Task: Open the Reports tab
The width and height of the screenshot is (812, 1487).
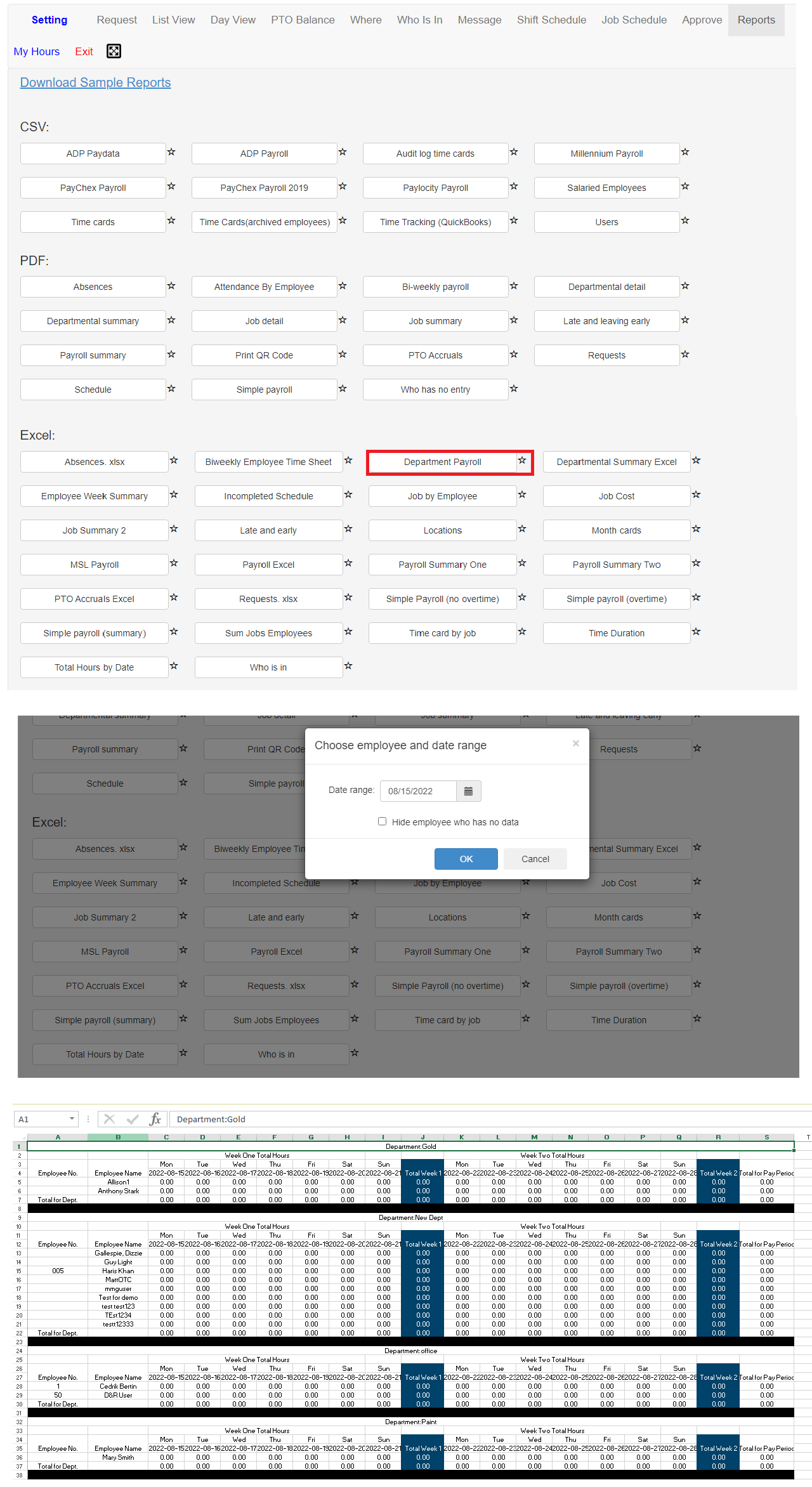Action: [756, 20]
